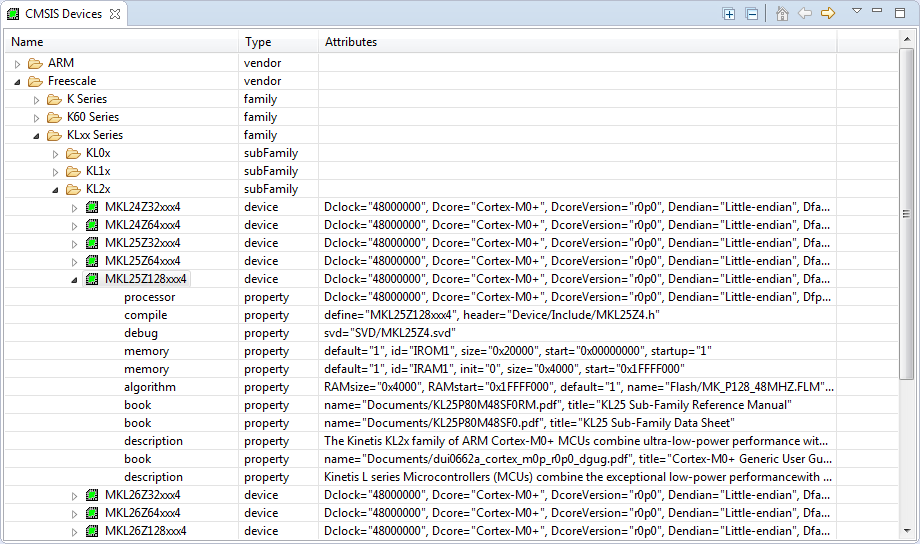Expand the ARM vendor node
Image resolution: width=920 pixels, height=544 pixels.
click(x=17, y=64)
